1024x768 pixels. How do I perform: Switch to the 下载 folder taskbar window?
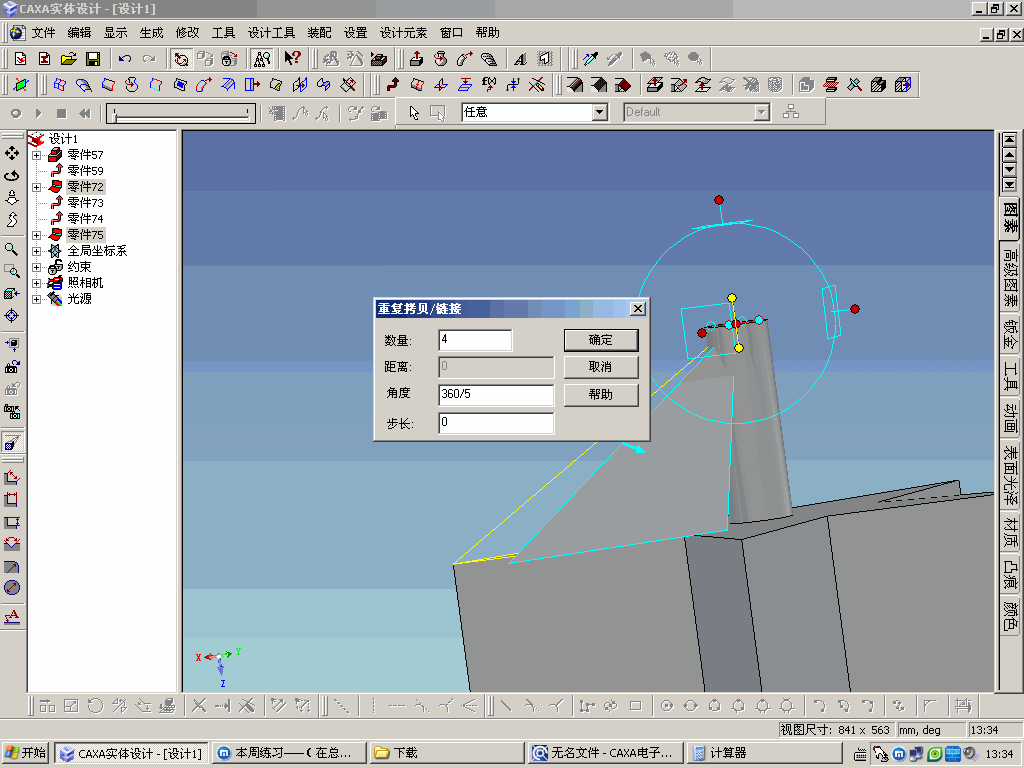coord(447,753)
